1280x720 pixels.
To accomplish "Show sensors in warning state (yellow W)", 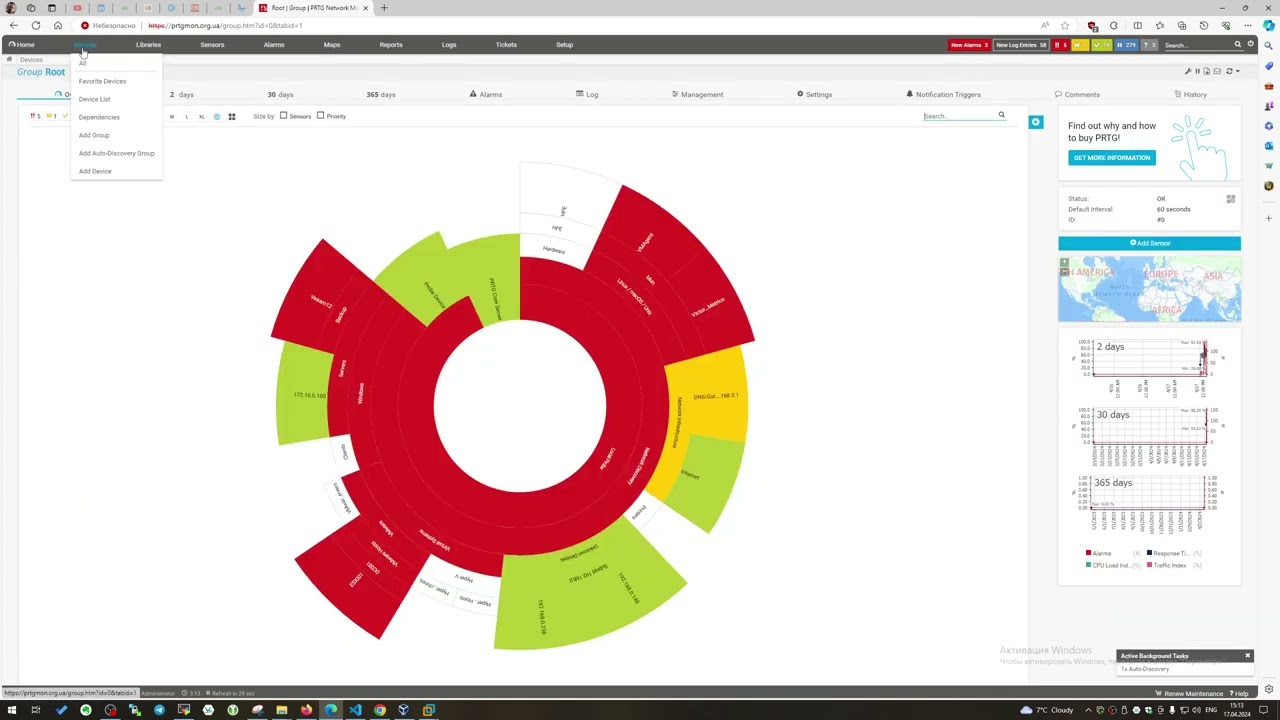I will [1080, 45].
